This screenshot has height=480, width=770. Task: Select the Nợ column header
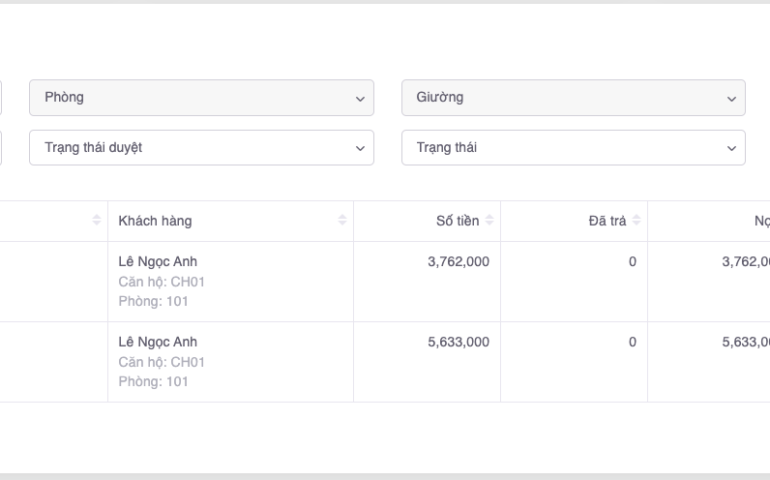[x=760, y=220]
